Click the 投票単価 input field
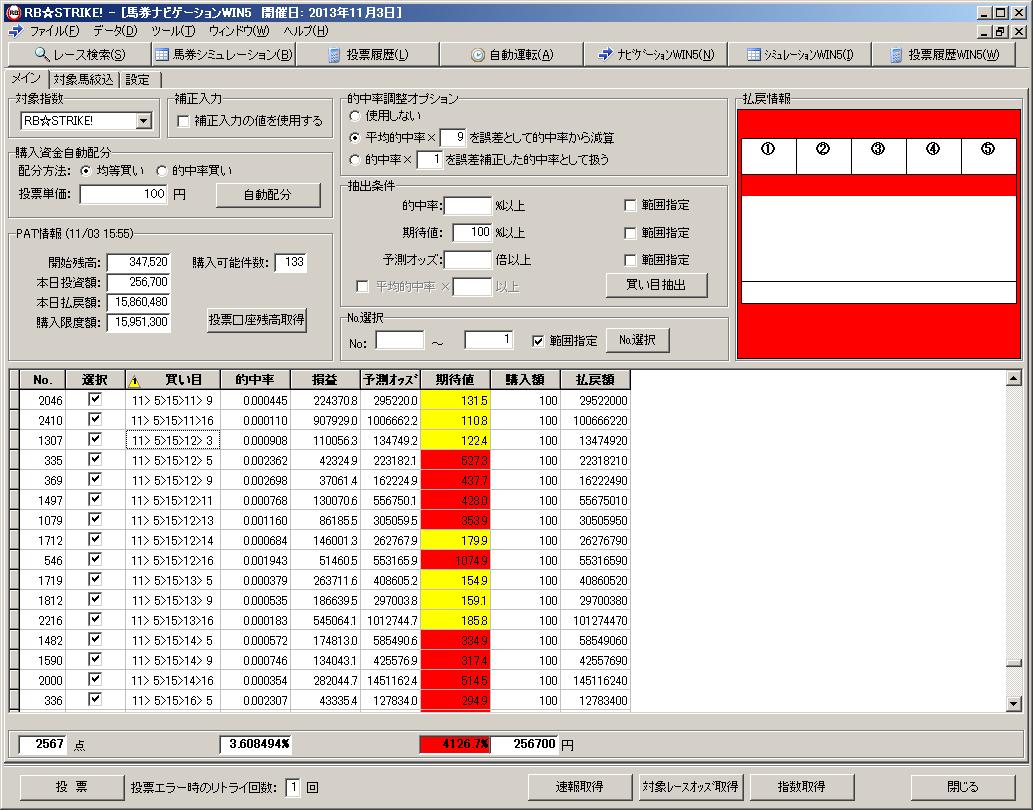The image size is (1033, 810). (124, 194)
